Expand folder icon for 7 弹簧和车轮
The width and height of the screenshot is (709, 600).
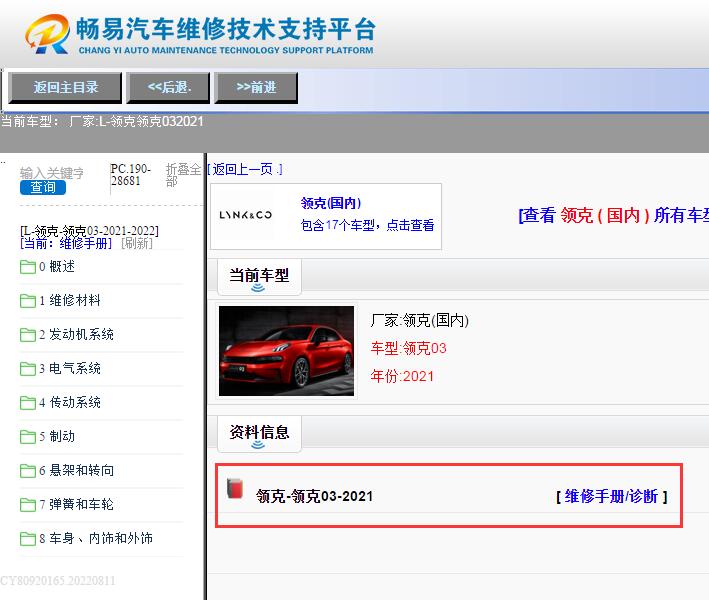click(x=28, y=505)
